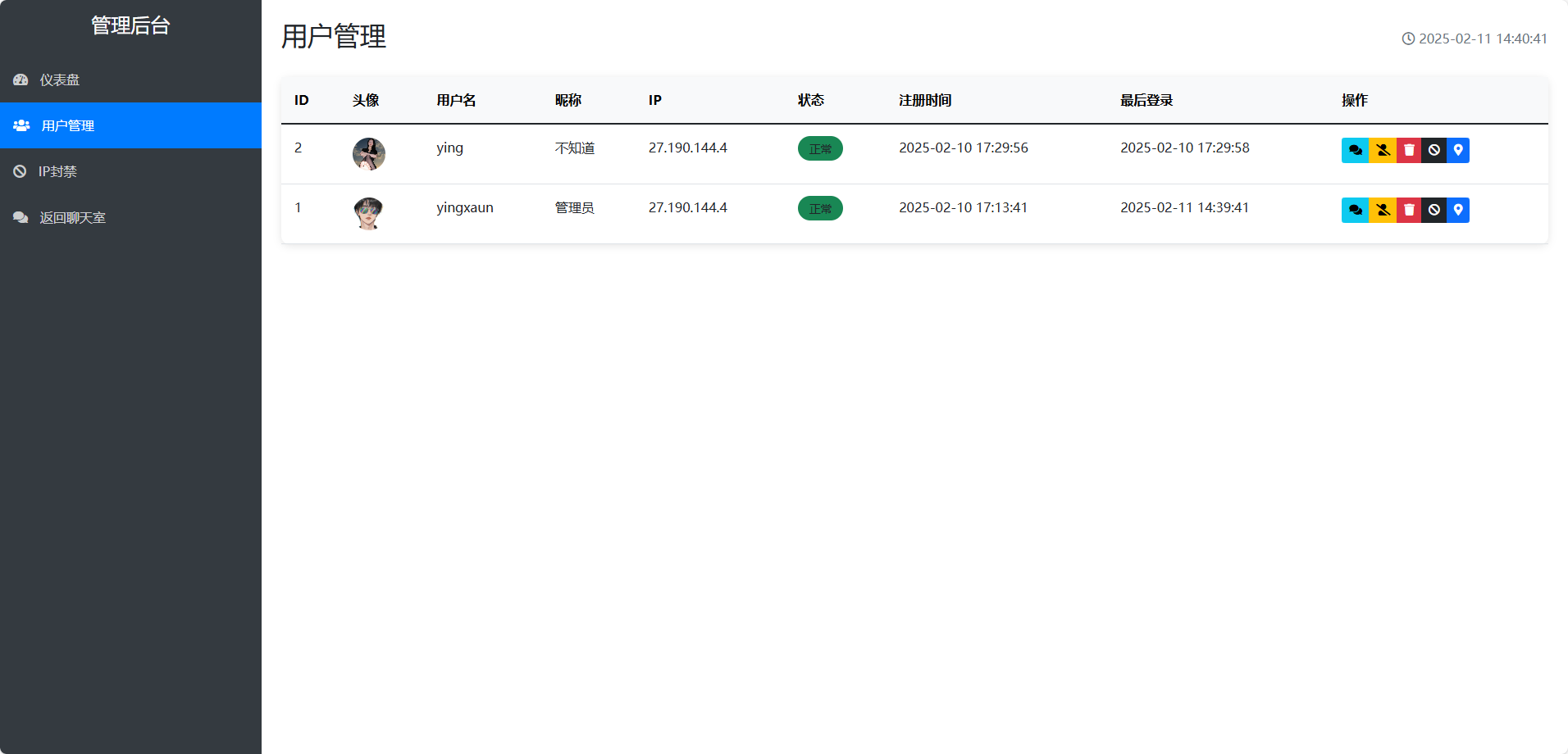Click the chat bubbles icon for user yingxaun
The image size is (1568, 754).
coord(1355,210)
